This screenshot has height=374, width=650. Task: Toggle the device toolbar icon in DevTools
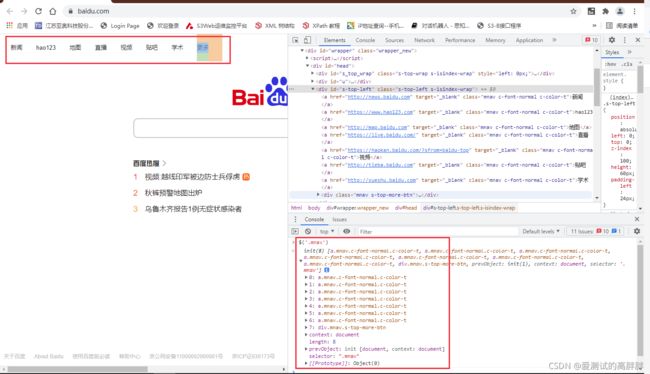tap(307, 40)
